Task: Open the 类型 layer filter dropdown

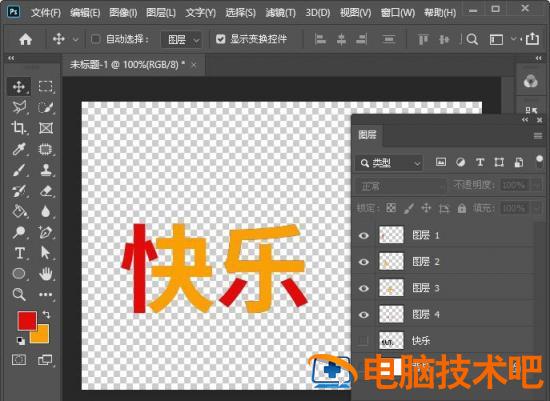Action: click(389, 163)
